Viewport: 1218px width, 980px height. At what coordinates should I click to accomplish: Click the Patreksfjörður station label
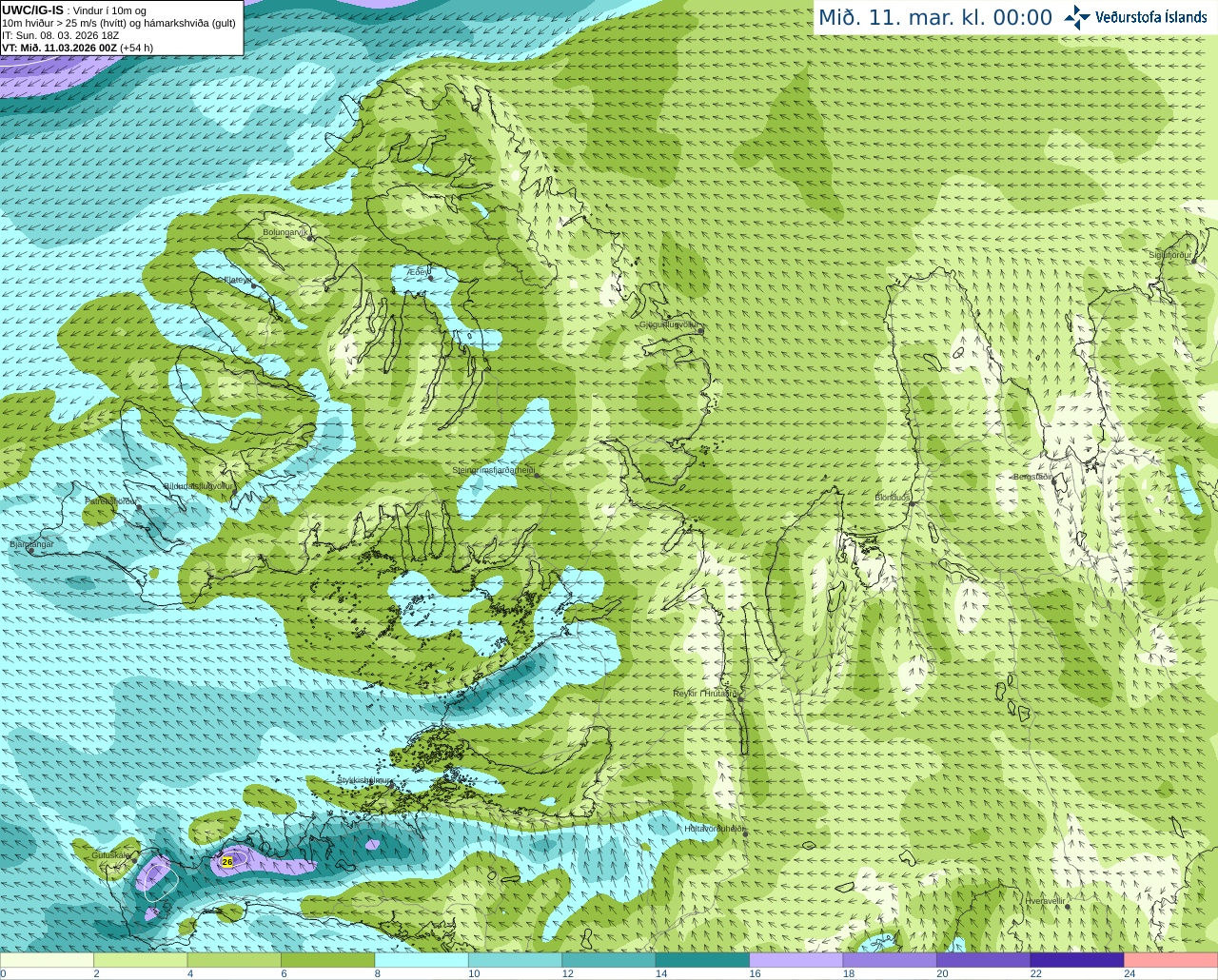[111, 500]
